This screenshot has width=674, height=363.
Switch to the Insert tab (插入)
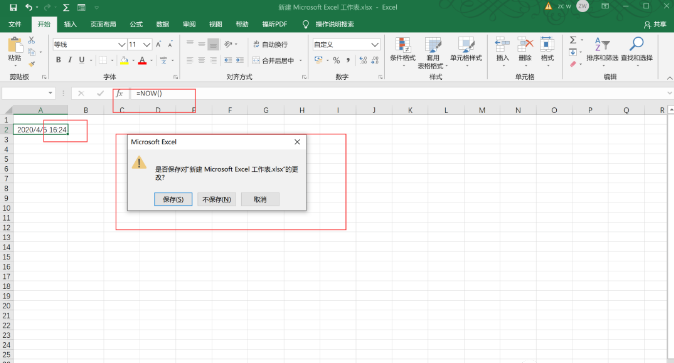(x=70, y=24)
